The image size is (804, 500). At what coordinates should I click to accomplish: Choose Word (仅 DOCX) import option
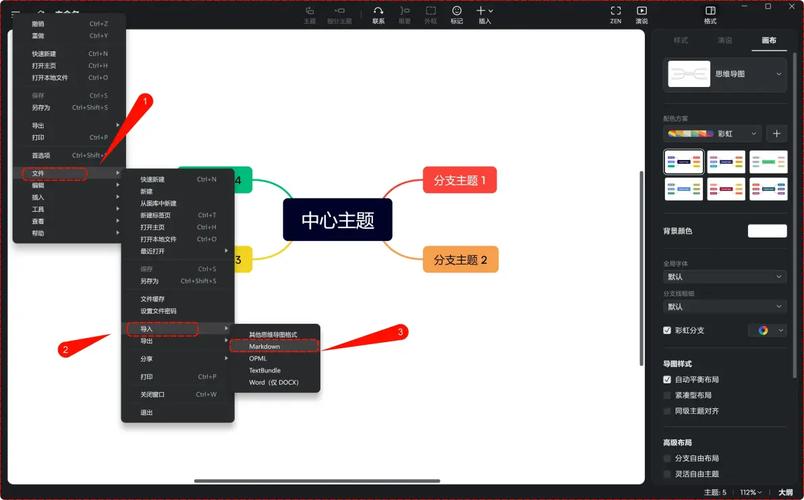click(x=274, y=383)
